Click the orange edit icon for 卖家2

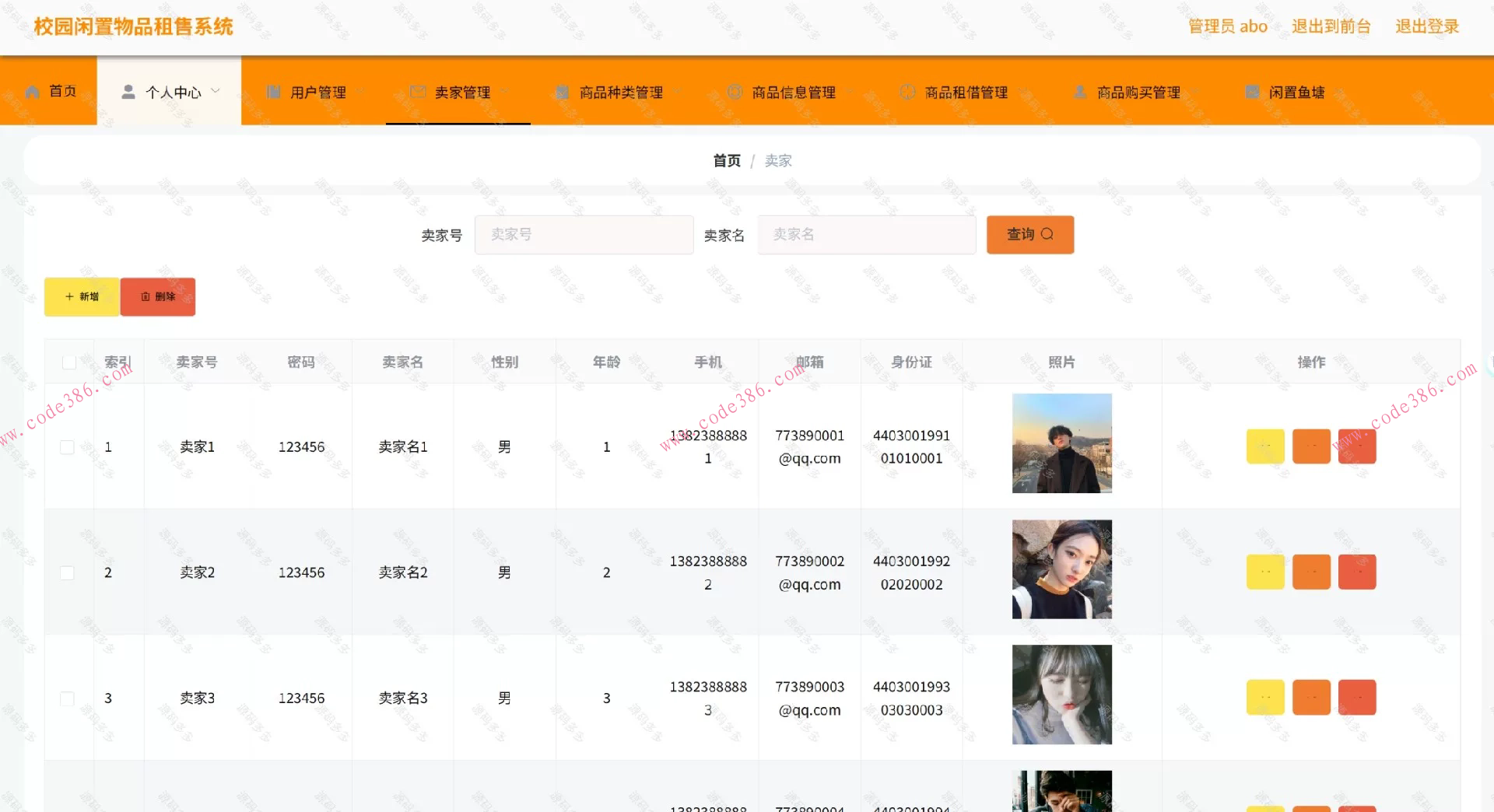[x=1310, y=572]
